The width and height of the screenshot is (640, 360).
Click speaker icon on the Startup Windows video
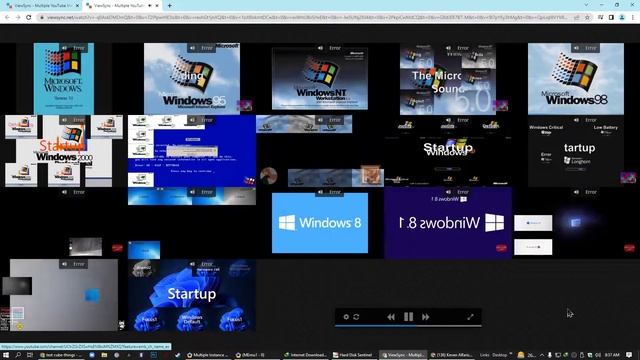pos(449,120)
